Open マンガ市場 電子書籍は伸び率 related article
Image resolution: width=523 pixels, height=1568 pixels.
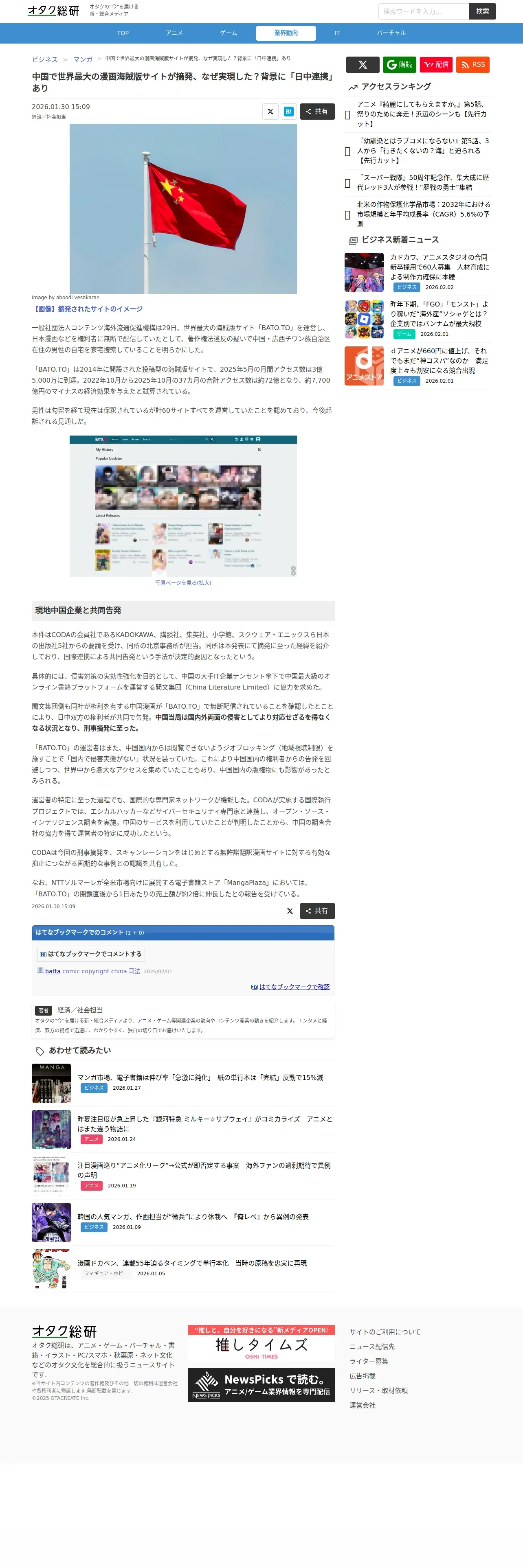[200, 1077]
